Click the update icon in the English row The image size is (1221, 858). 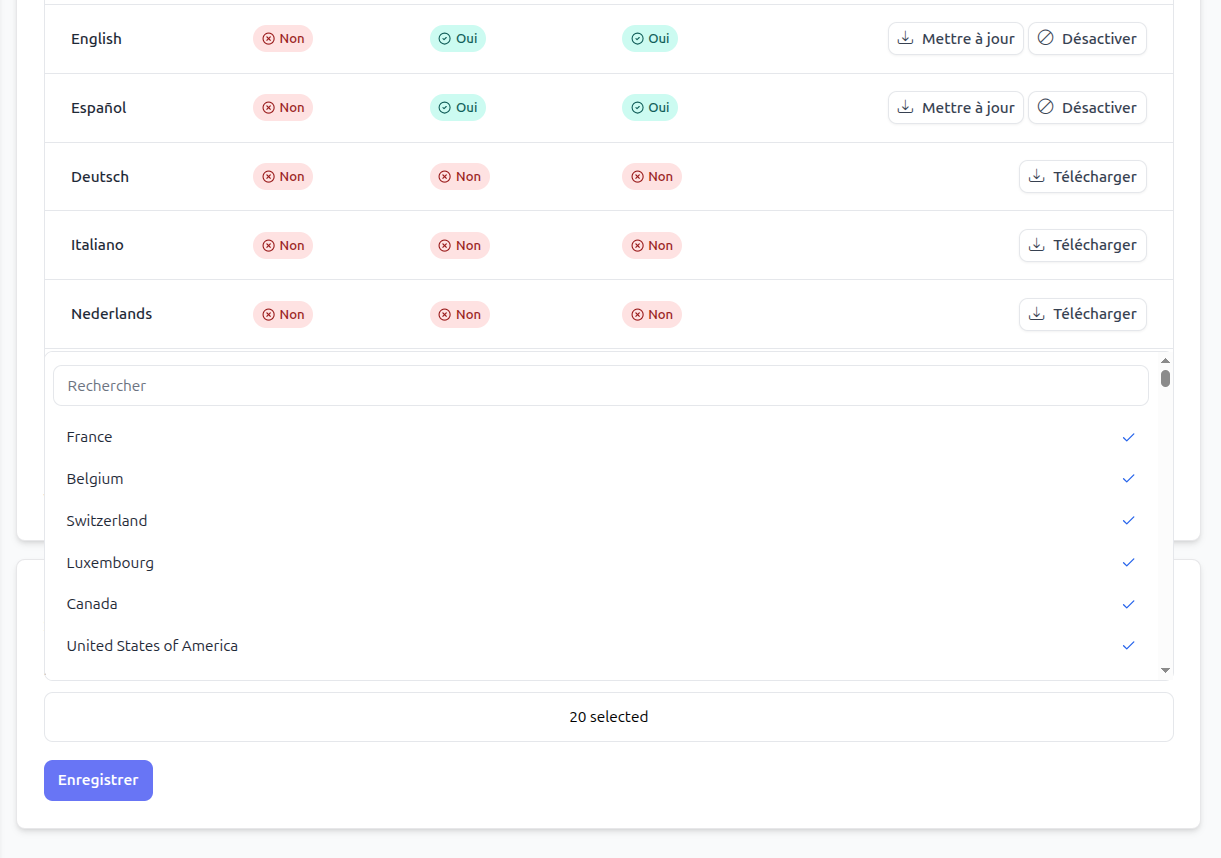pyautogui.click(x=906, y=39)
